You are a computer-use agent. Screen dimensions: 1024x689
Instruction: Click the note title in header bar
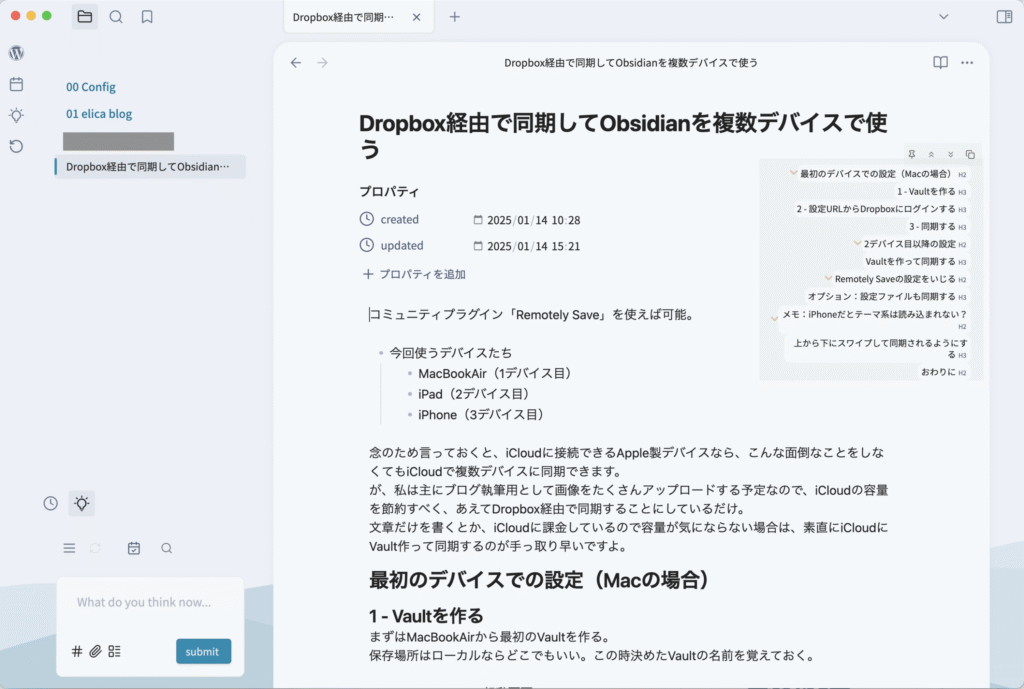[x=631, y=63]
